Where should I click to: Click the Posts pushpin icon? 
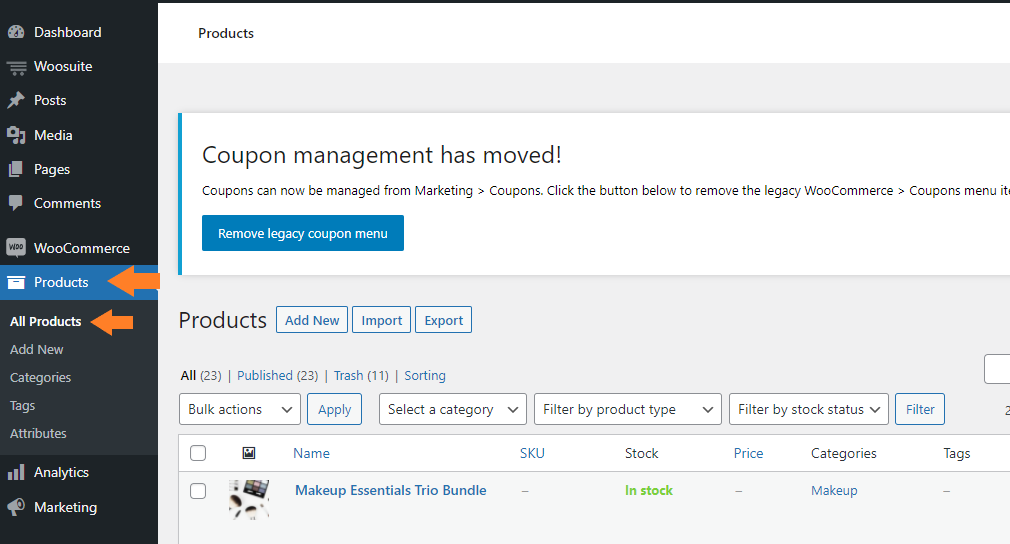(16, 100)
